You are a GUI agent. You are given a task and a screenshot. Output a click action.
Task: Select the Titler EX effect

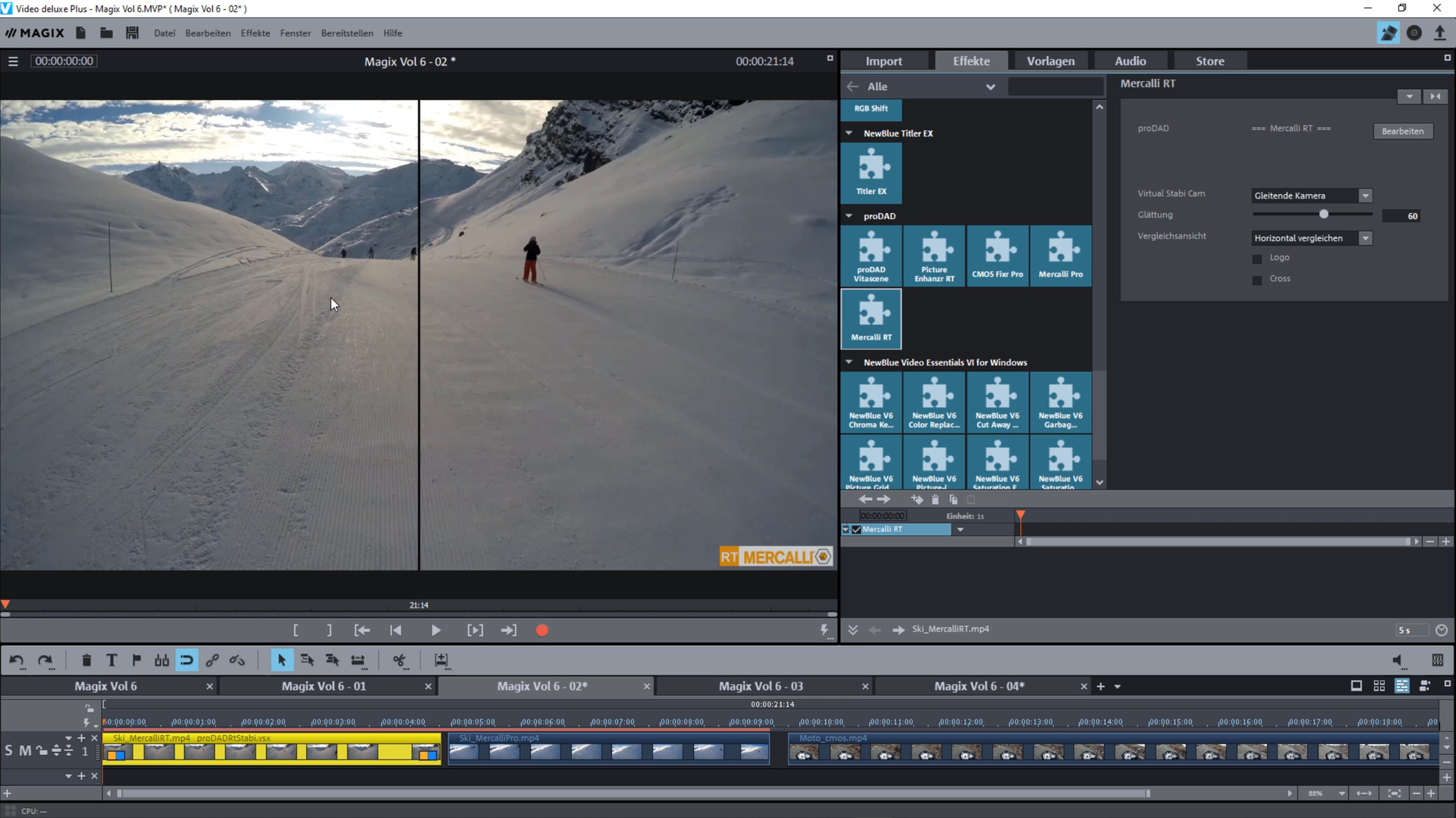pos(871,172)
